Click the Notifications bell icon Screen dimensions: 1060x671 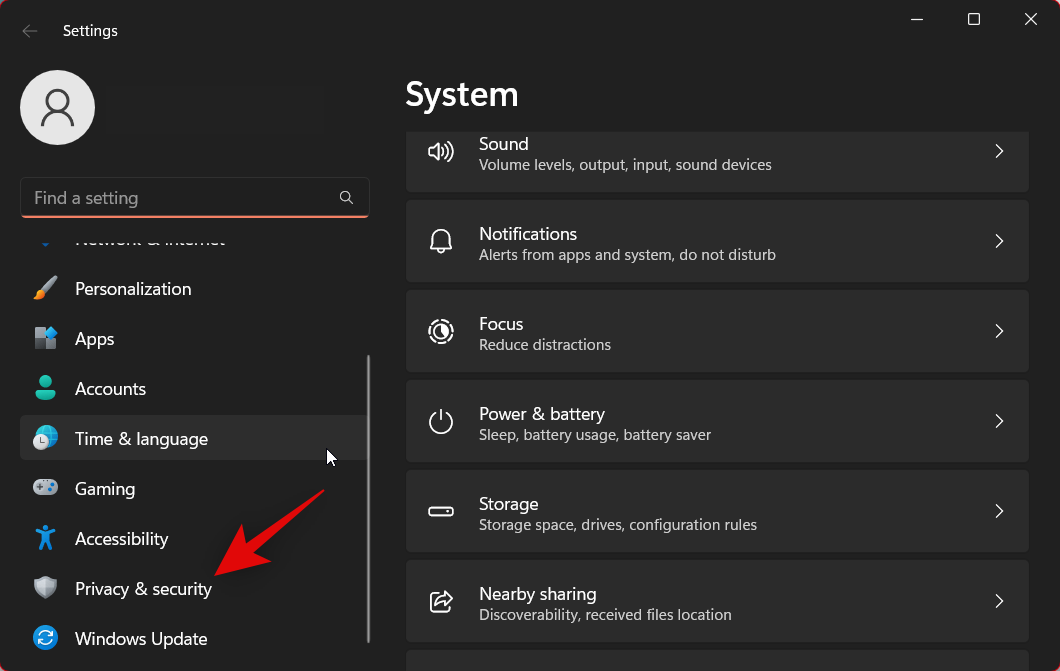point(441,242)
